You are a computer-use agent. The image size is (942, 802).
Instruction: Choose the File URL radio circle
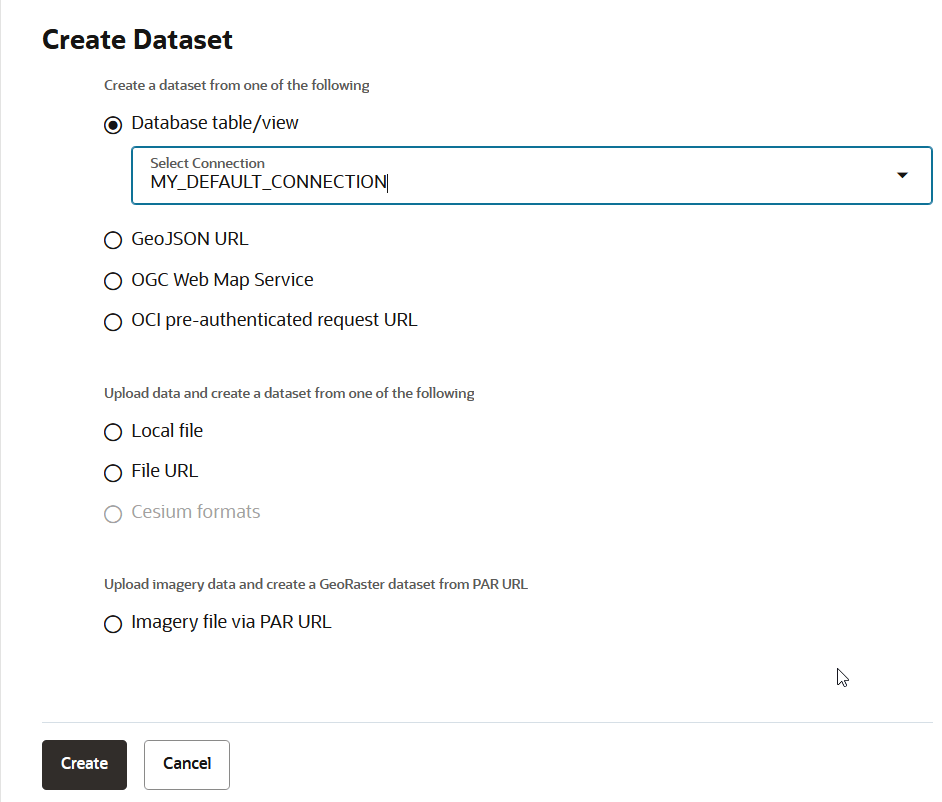pyautogui.click(x=113, y=473)
